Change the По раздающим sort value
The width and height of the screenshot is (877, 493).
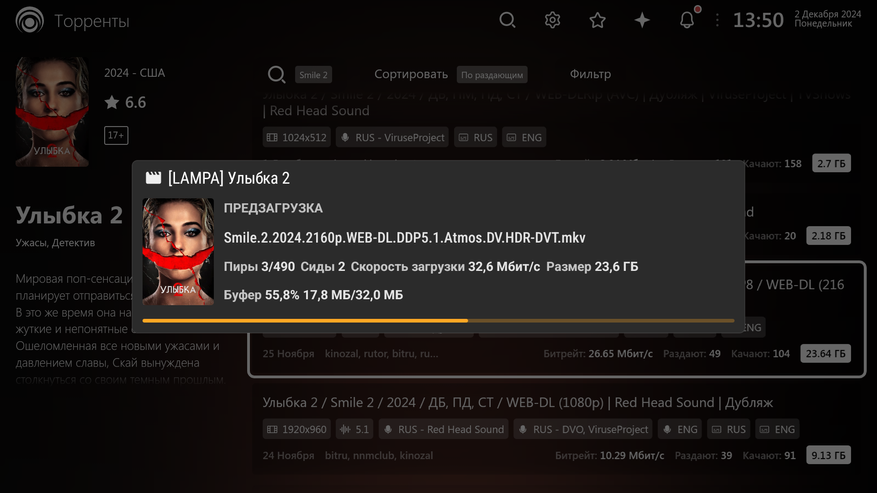click(492, 74)
